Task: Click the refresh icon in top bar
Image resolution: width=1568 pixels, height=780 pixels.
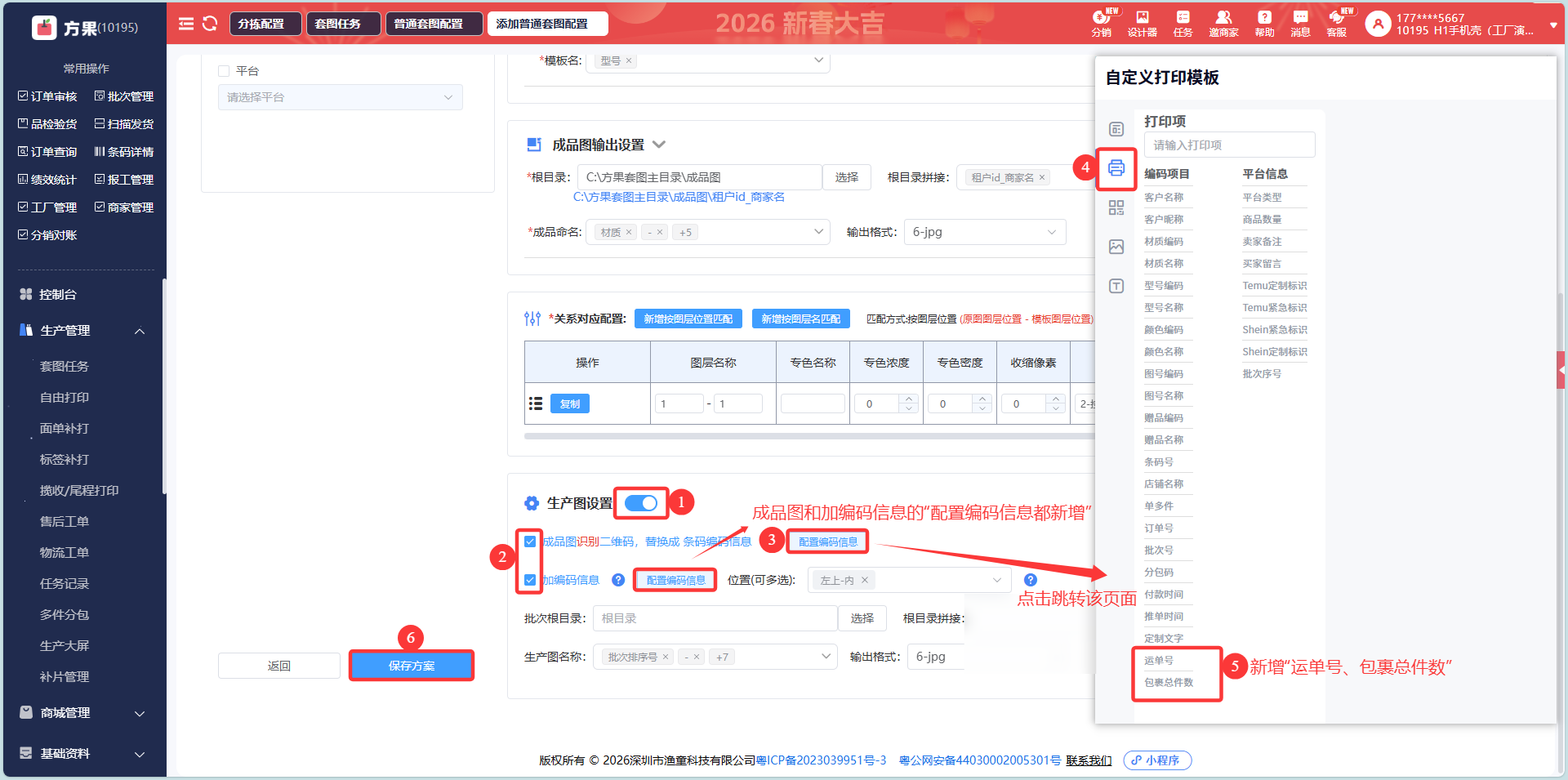Action: (x=210, y=24)
